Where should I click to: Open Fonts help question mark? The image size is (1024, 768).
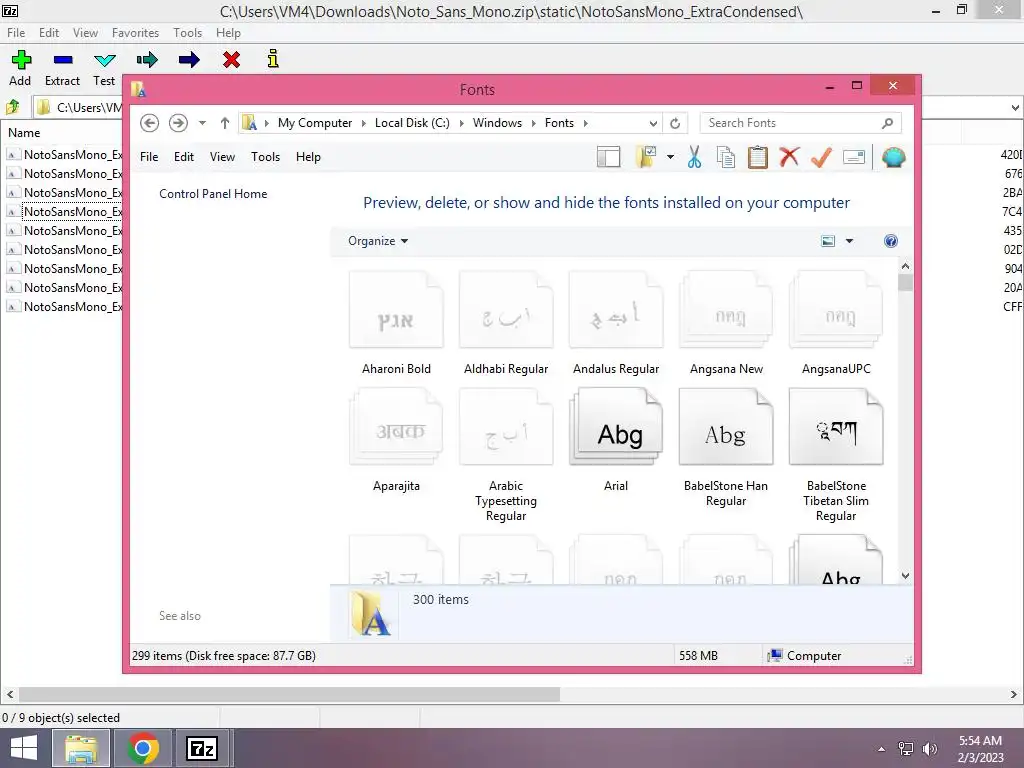(890, 241)
